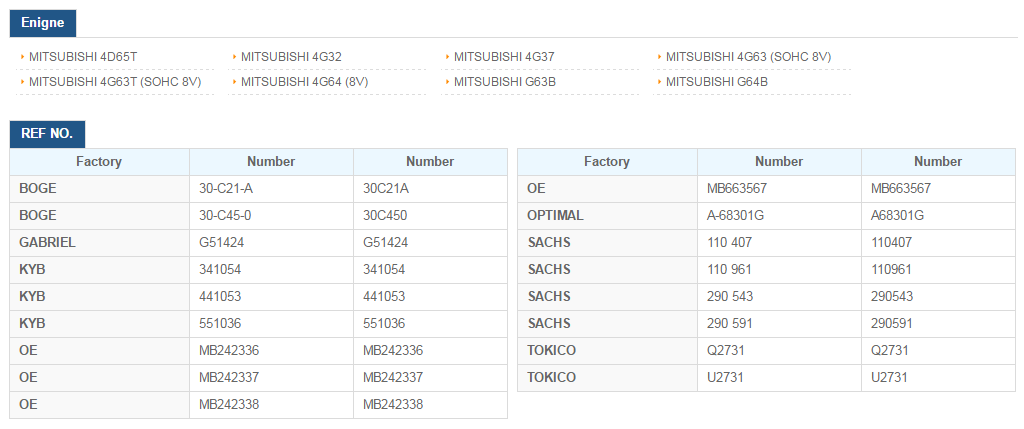Click the left table's Factory column header
This screenshot has width=1024, height=429.
[x=99, y=161]
